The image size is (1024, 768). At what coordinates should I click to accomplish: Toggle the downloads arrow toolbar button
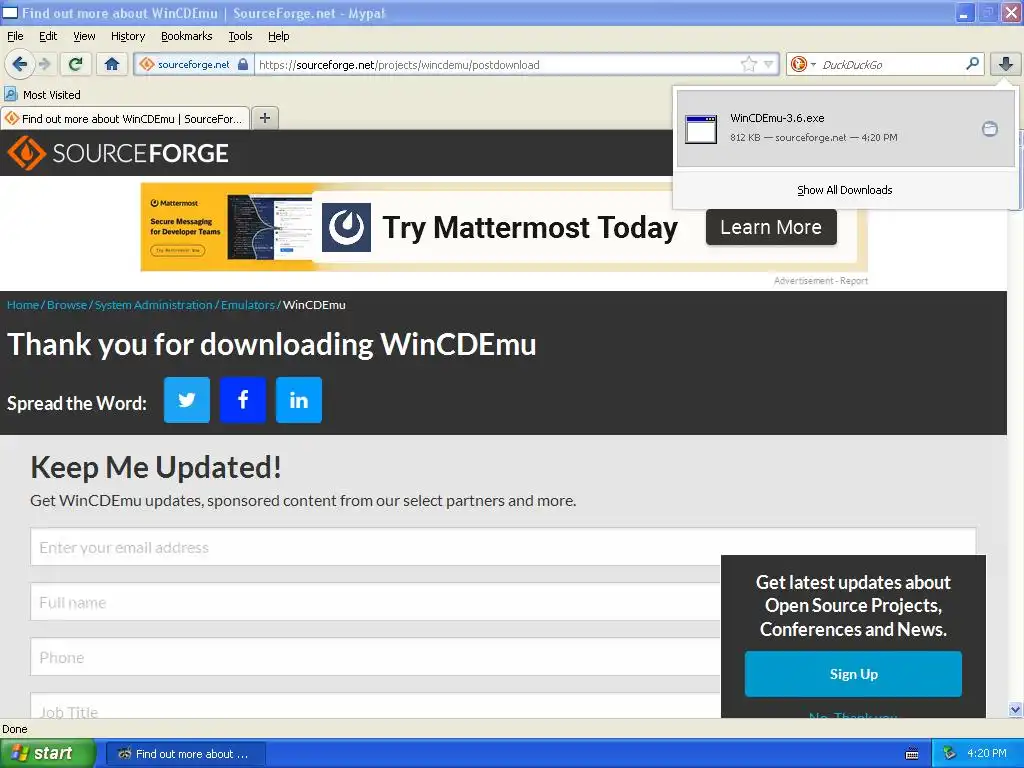(1006, 64)
